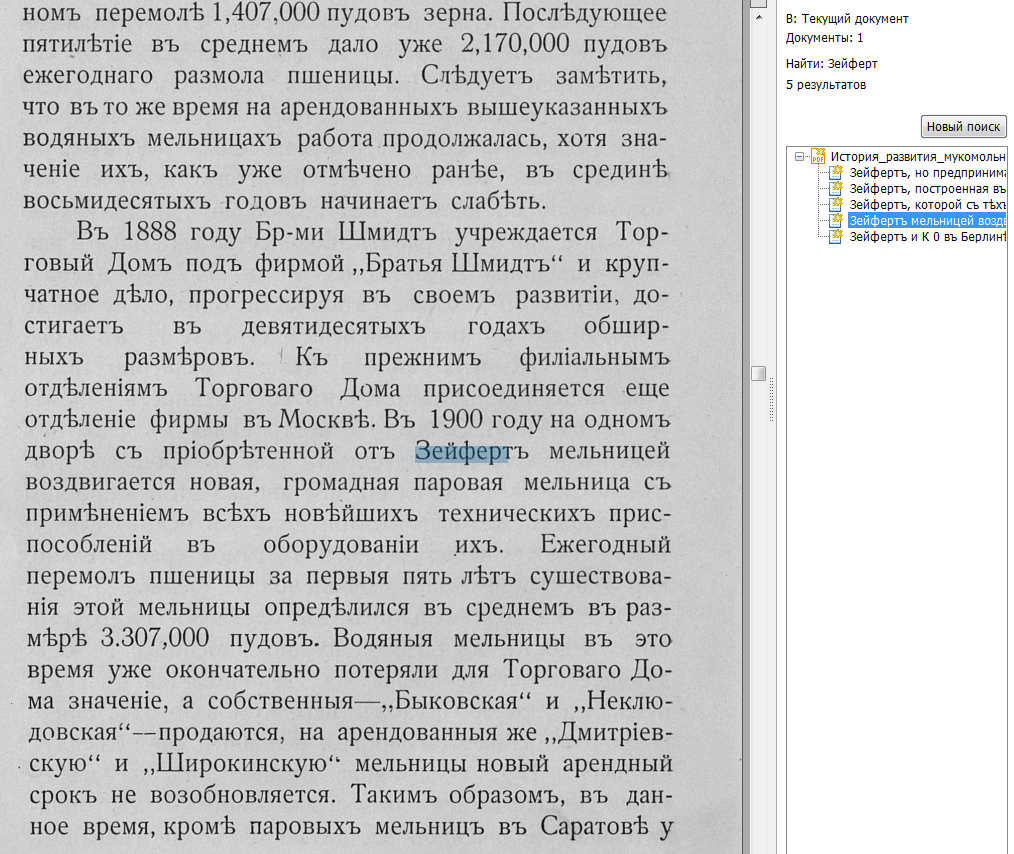Click result icon beside Зейфертъ, которой съ
1014x854 pixels.
[836, 204]
